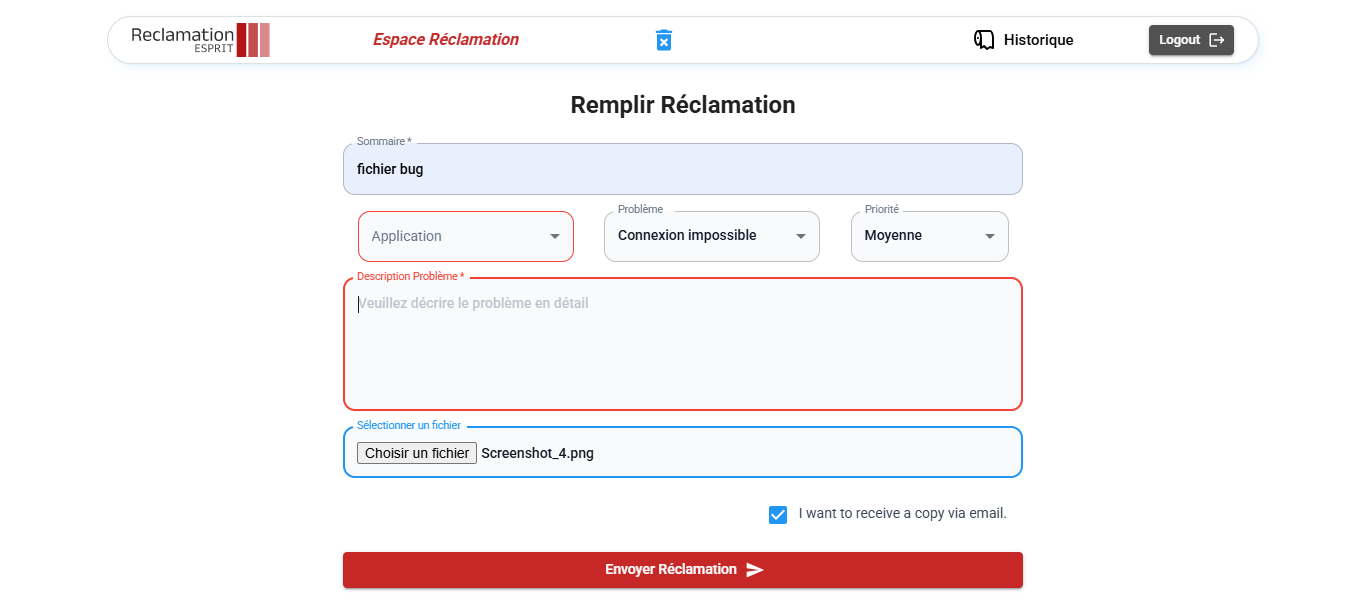Click the Historique scroll icon
This screenshot has width=1365, height=607.
(984, 40)
